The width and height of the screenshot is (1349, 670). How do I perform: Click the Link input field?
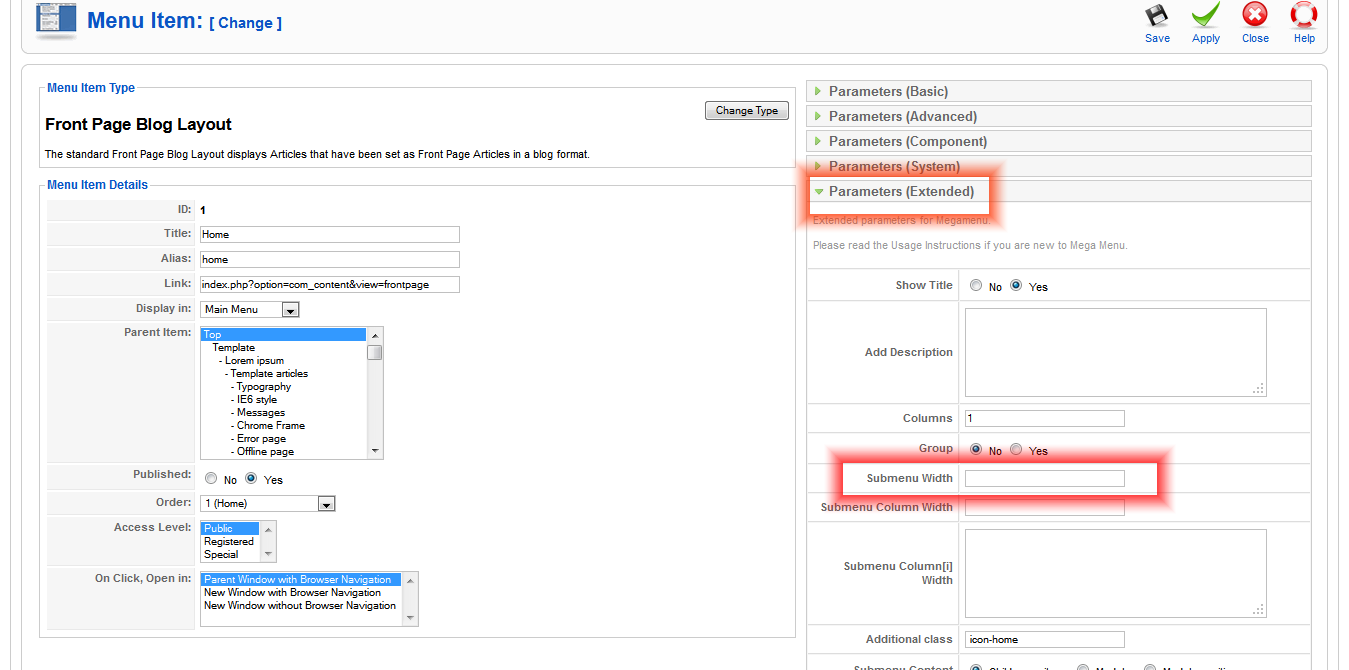330,285
